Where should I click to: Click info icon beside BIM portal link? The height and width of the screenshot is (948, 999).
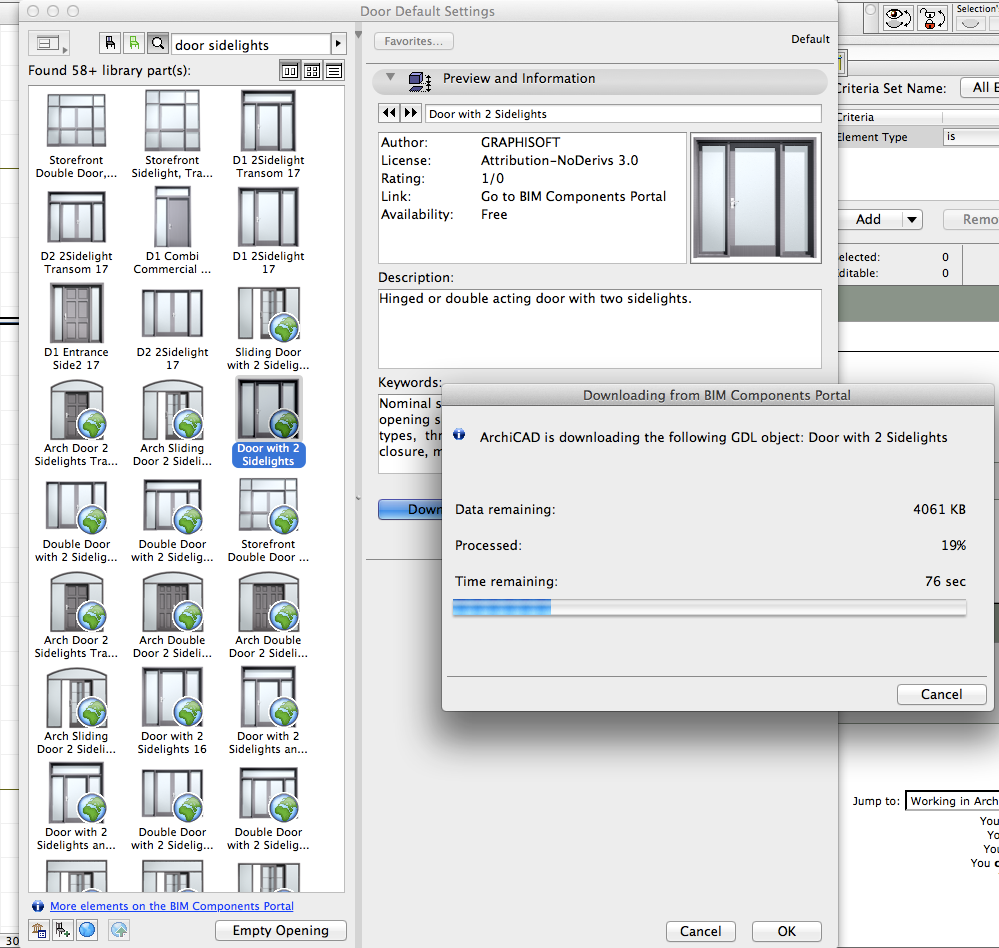pos(38,906)
